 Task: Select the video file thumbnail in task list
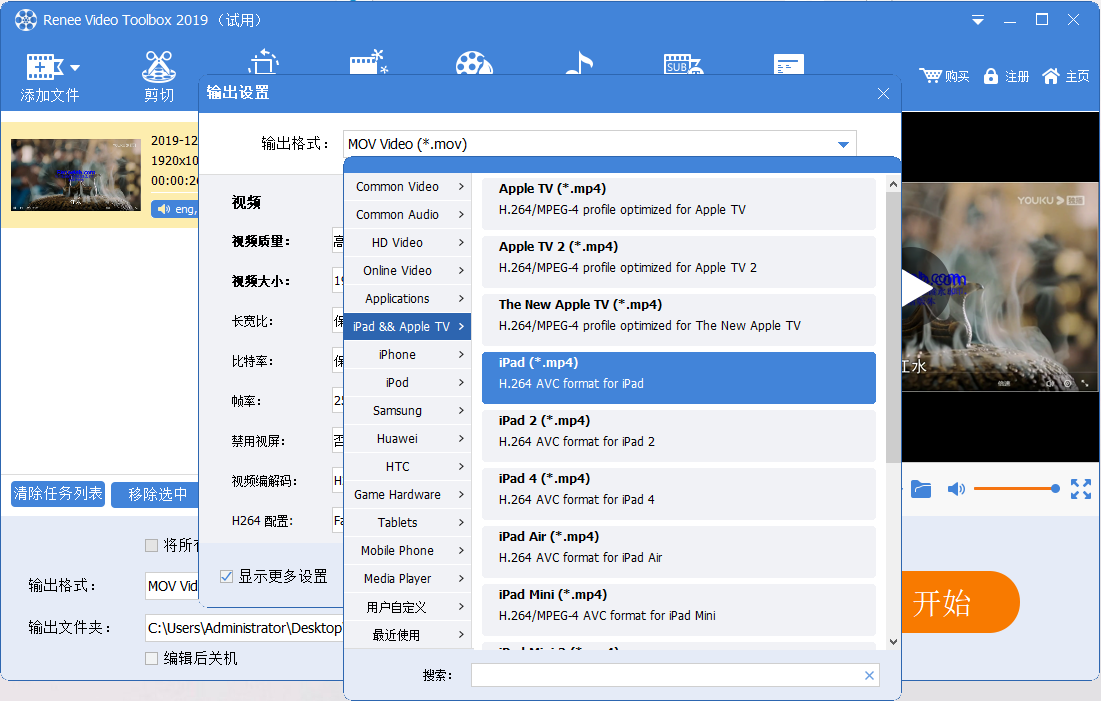tap(76, 175)
